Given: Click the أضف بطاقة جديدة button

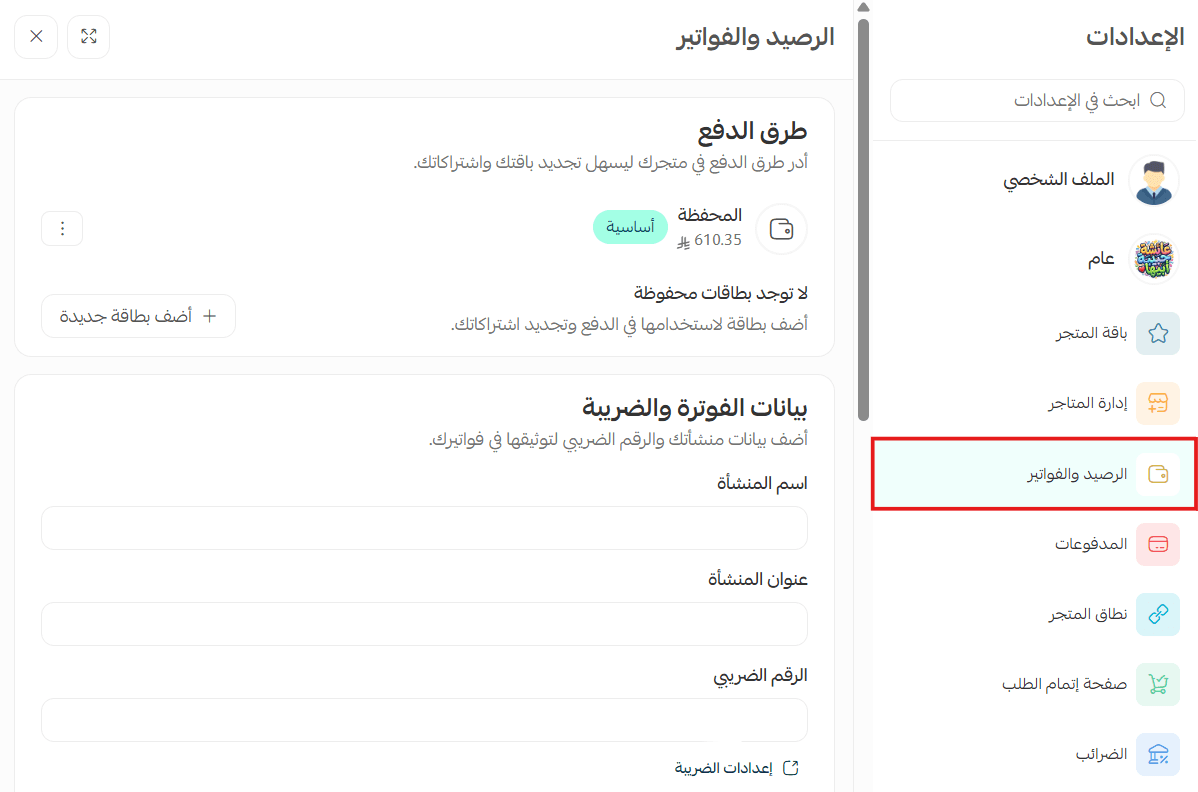Looking at the screenshot, I should [138, 316].
